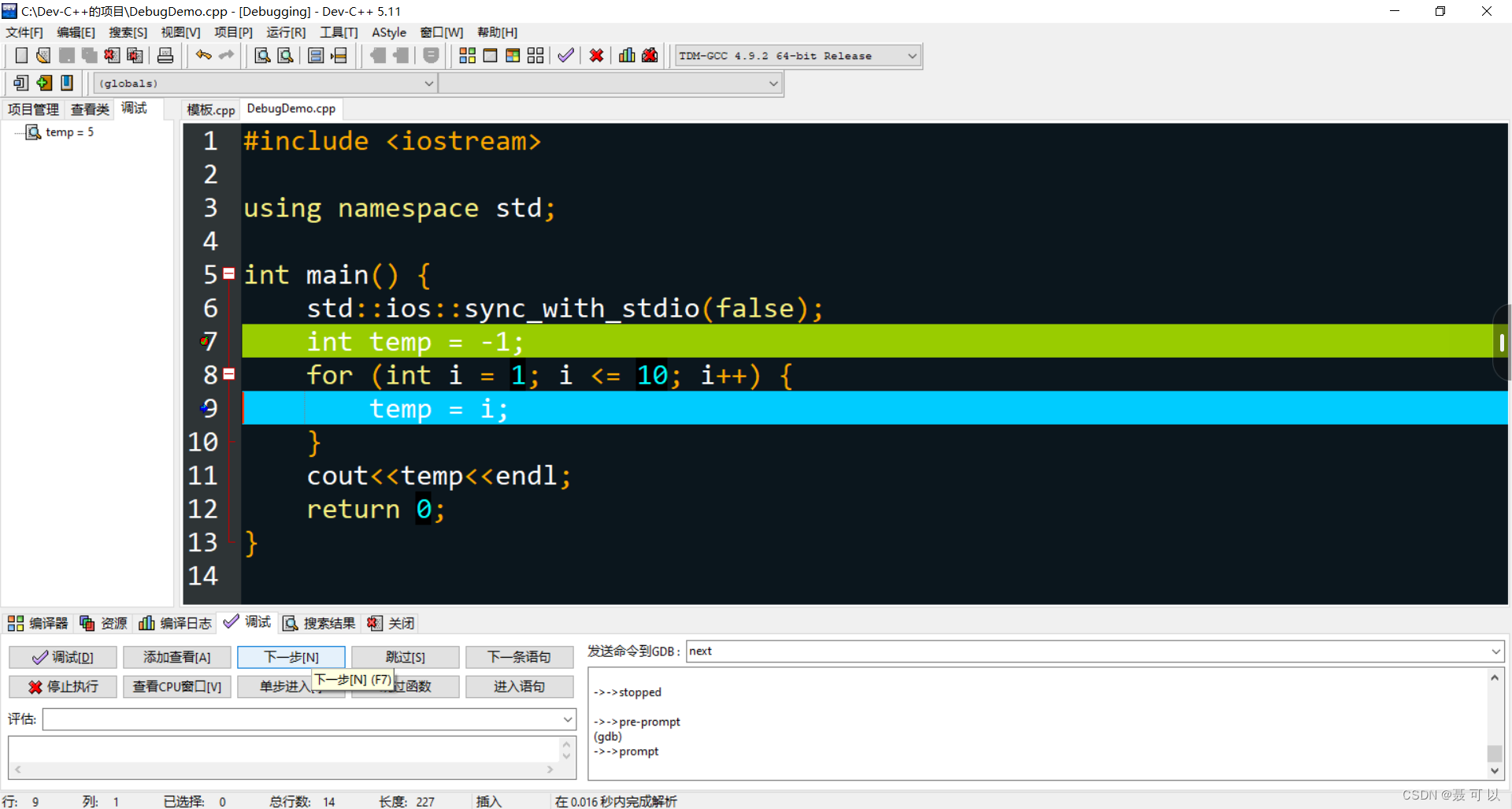Click the Print toolbar icon
1512x809 pixels.
click(x=165, y=55)
